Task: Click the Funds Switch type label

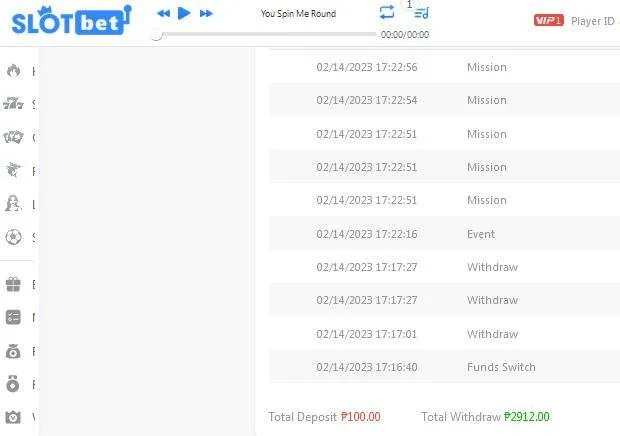Action: (501, 367)
